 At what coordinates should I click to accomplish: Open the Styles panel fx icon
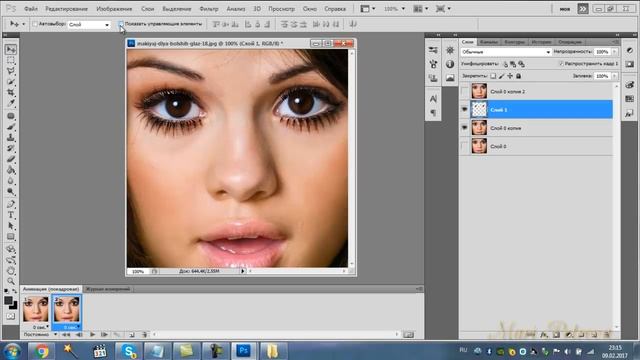pos(629,114)
